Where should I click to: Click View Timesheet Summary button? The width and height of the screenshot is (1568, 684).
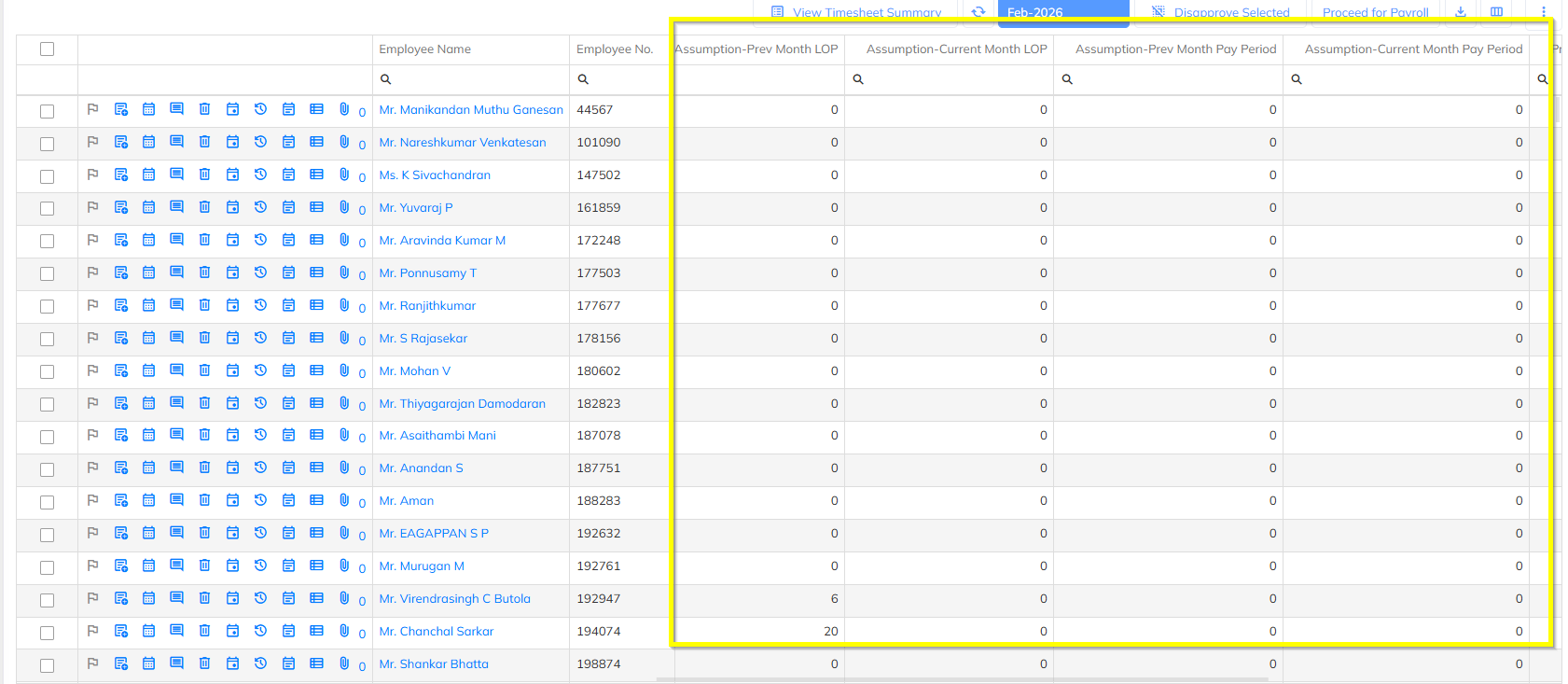[x=856, y=12]
